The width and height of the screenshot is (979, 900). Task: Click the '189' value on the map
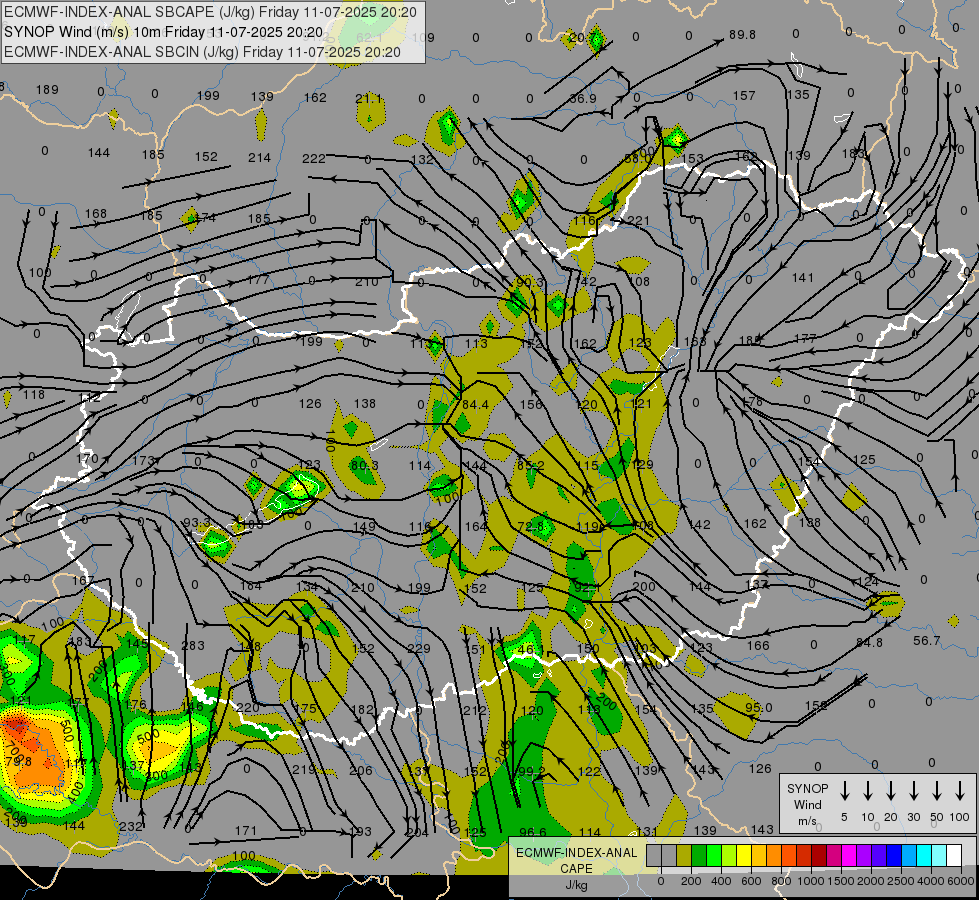(47, 90)
